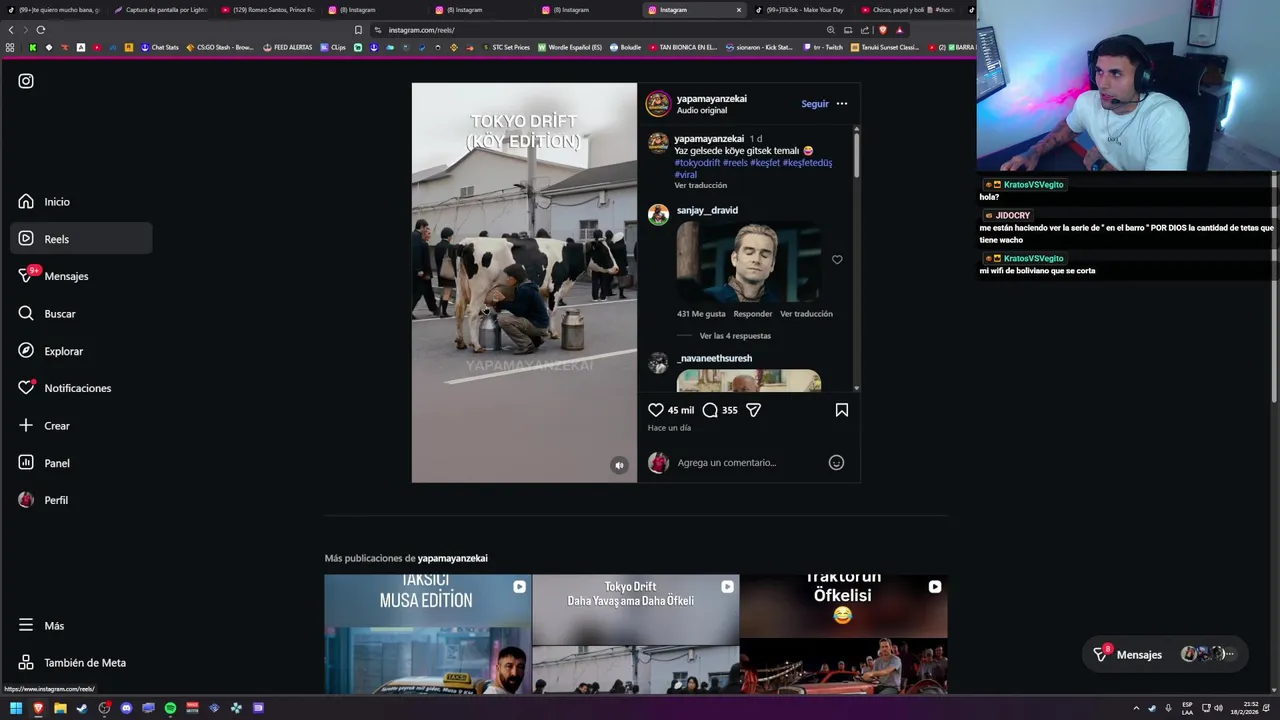Open File Explorer from taskbar
1280x720 pixels.
tap(60, 708)
